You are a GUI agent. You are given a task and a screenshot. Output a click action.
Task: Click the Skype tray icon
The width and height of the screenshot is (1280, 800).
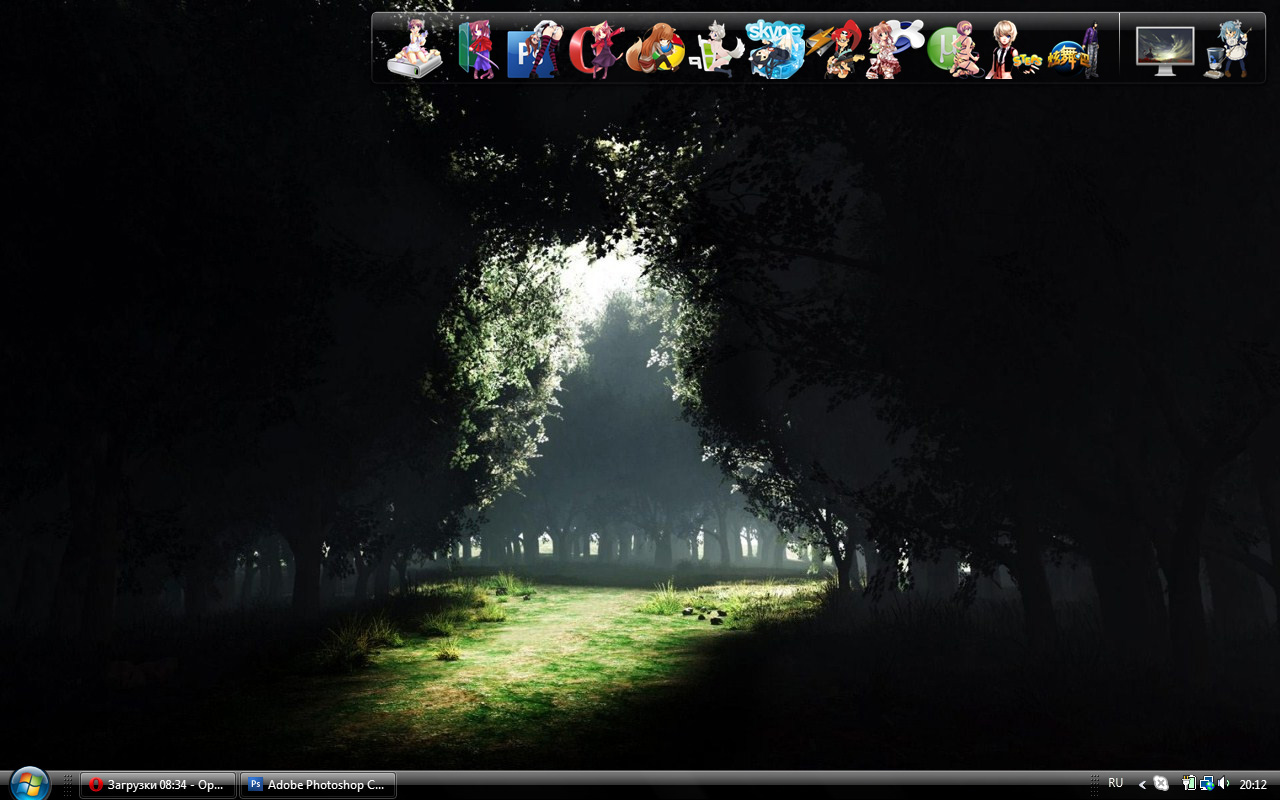[1161, 784]
